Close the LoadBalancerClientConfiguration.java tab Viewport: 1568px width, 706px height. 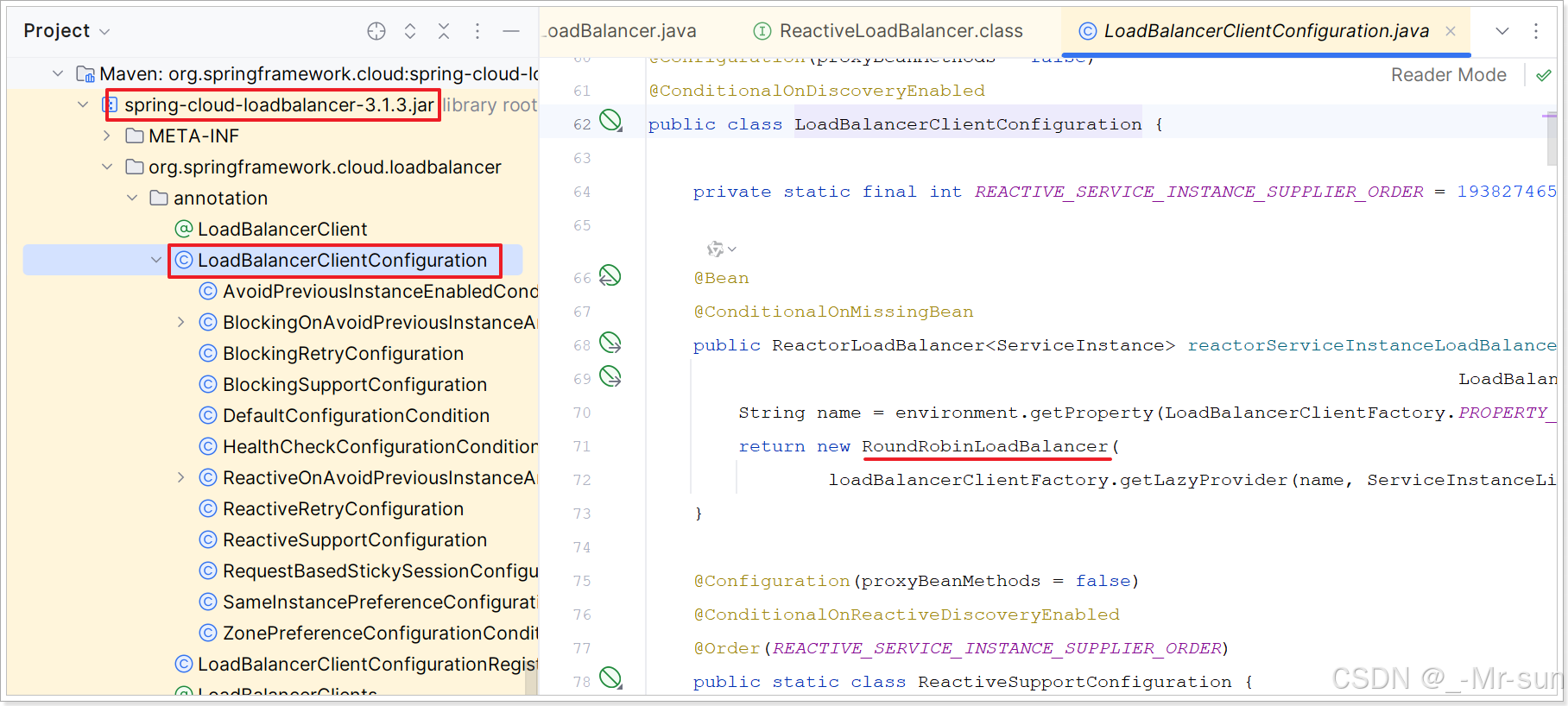pos(1451,31)
